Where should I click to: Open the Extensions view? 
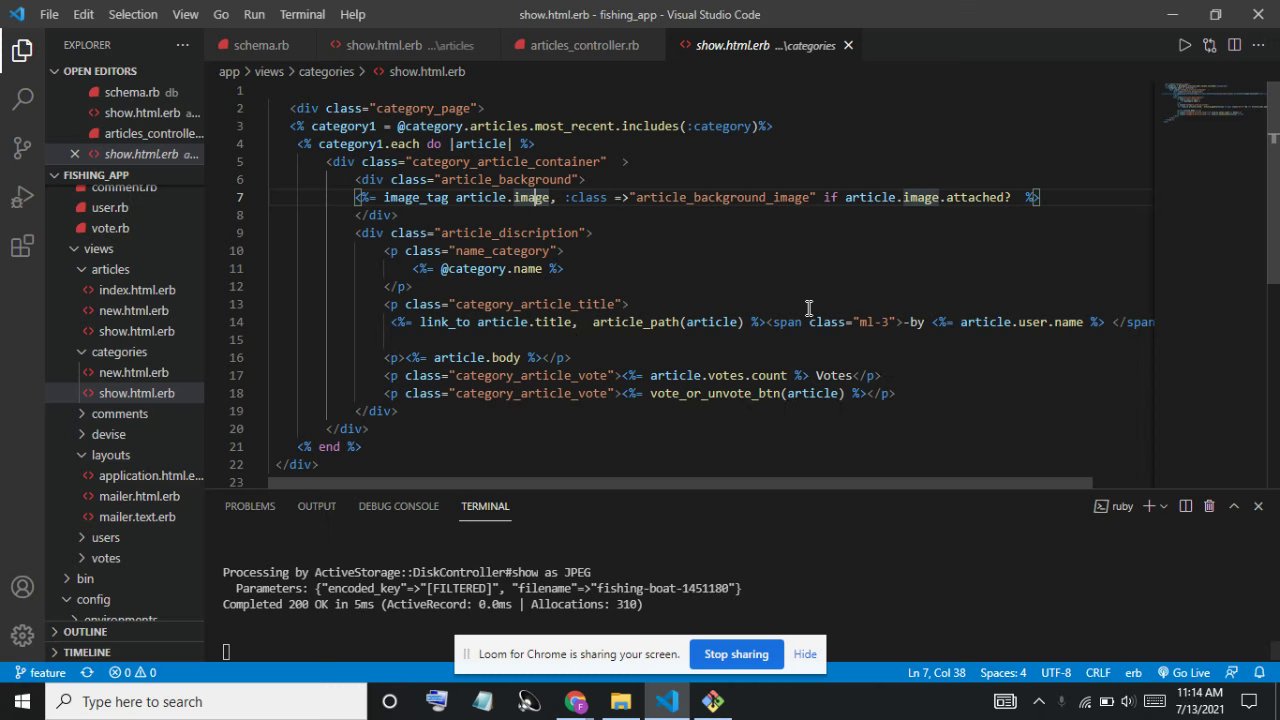22,246
